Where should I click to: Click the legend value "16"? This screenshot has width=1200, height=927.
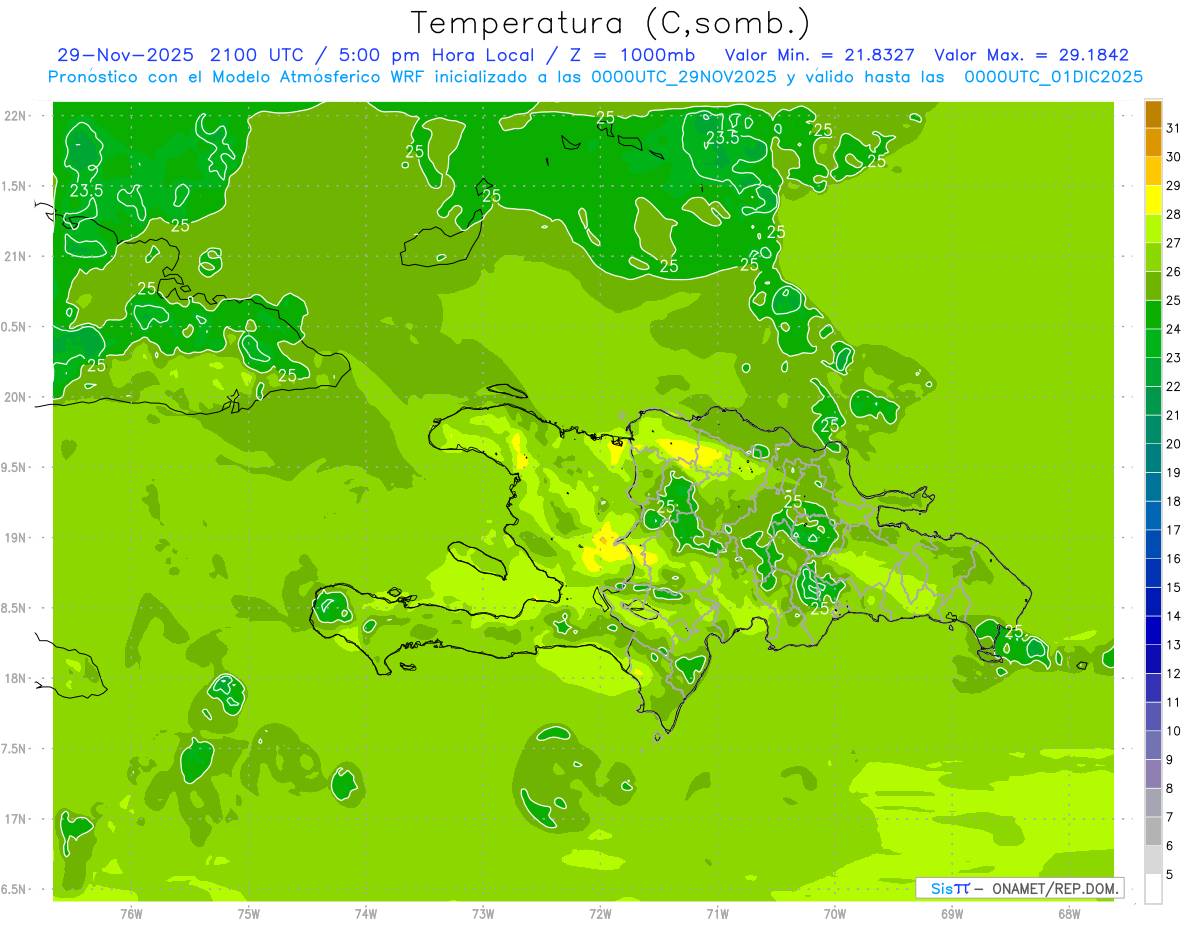point(1174,559)
